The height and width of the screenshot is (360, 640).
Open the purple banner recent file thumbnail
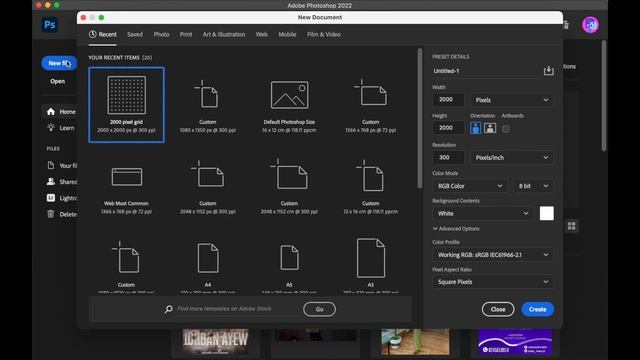pyautogui.click(x=515, y=341)
